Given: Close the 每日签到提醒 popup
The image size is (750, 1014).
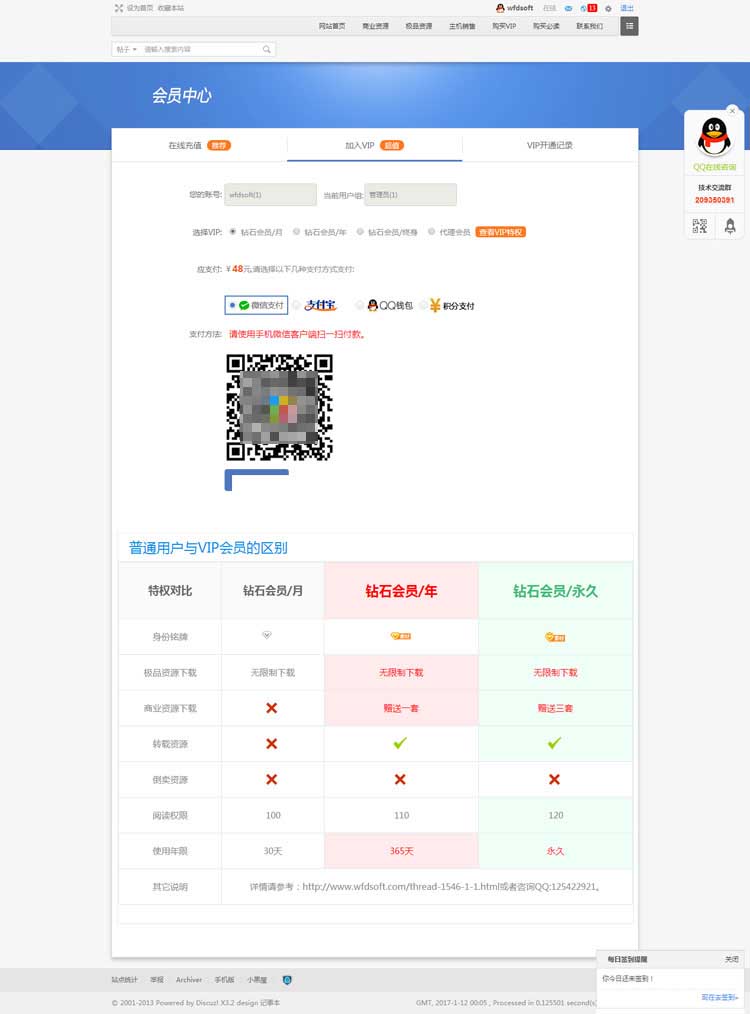Looking at the screenshot, I should click(x=731, y=959).
